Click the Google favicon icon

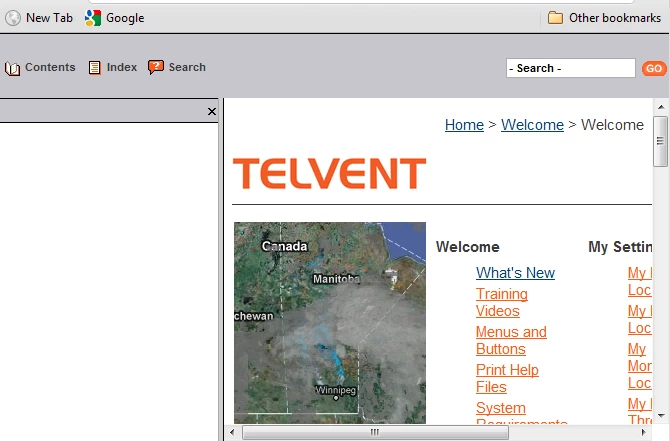[93, 18]
